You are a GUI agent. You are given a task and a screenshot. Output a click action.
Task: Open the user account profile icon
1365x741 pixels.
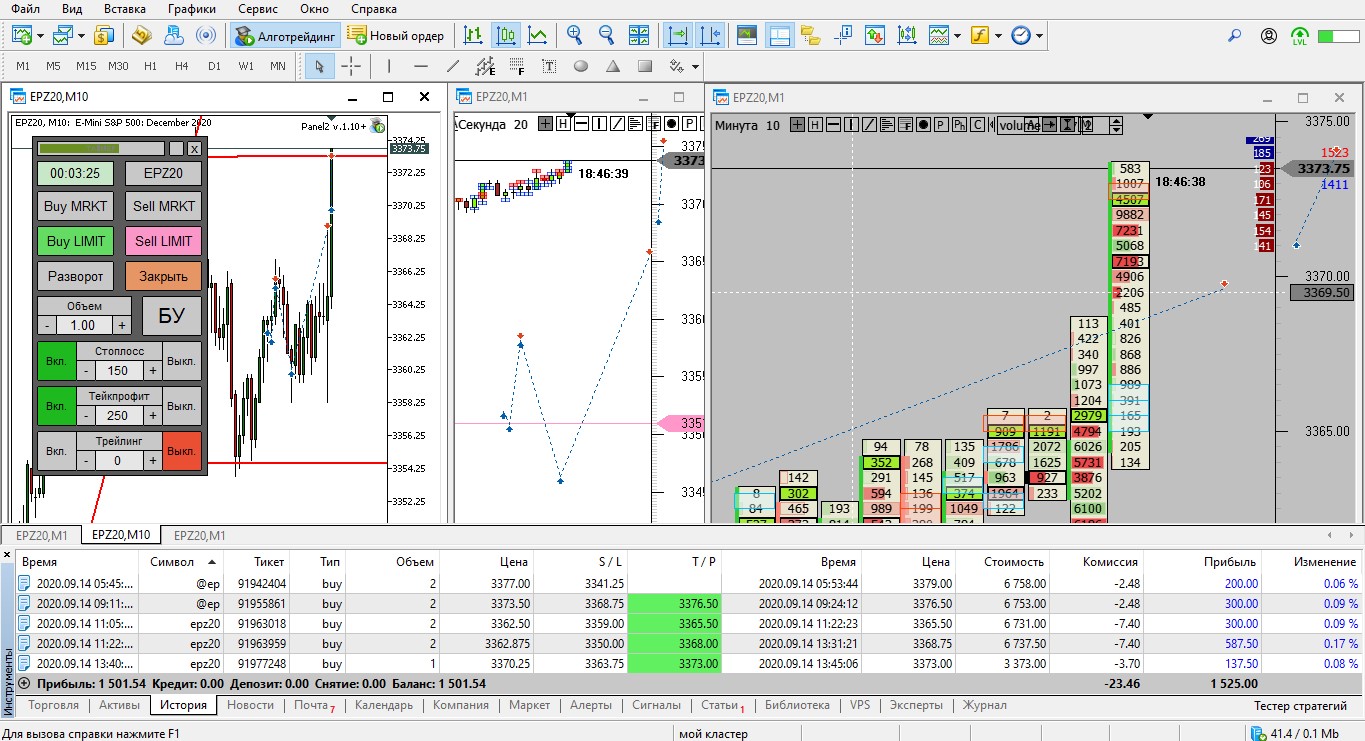1269,36
